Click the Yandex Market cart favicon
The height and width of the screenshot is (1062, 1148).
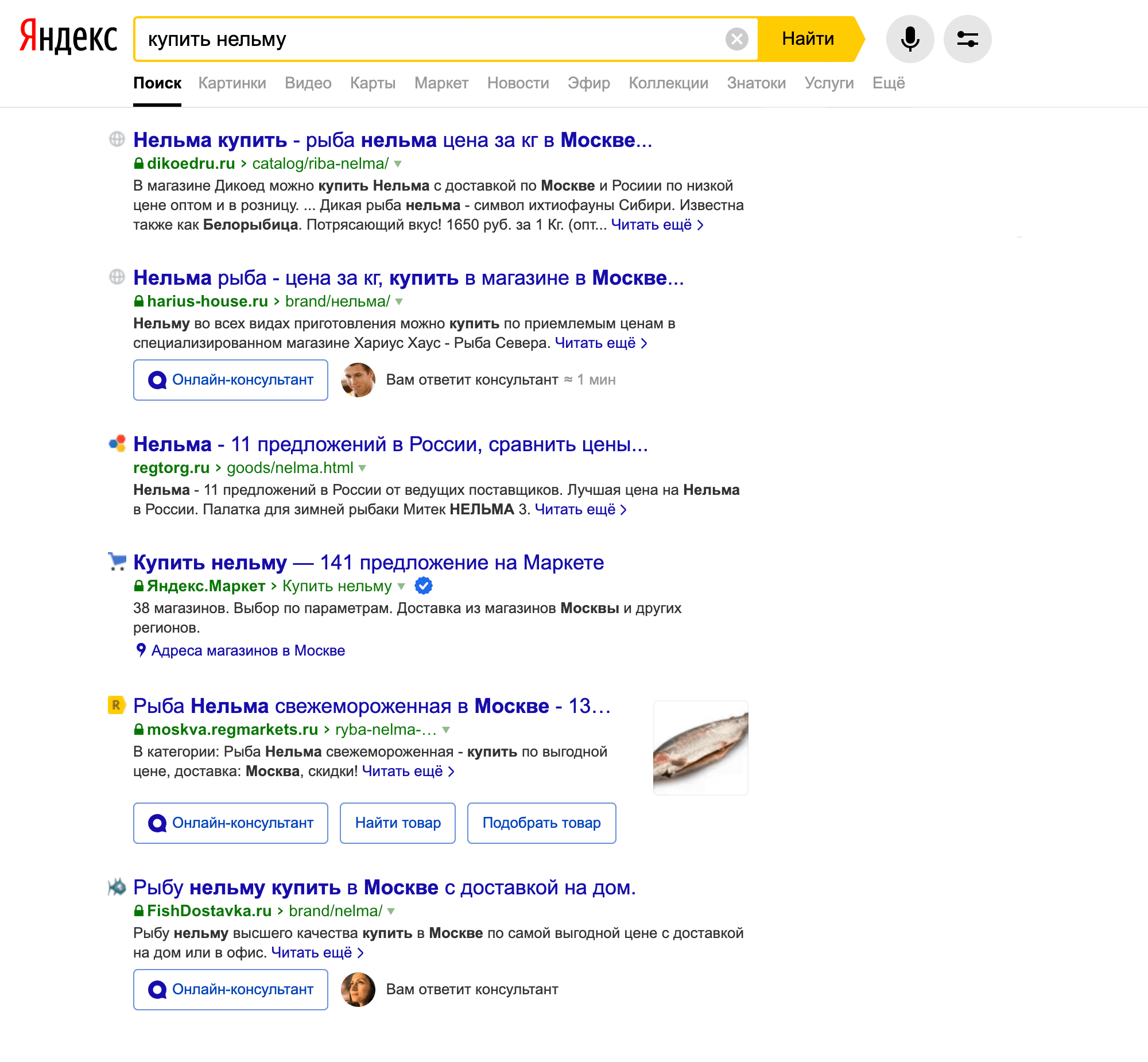pos(117,561)
